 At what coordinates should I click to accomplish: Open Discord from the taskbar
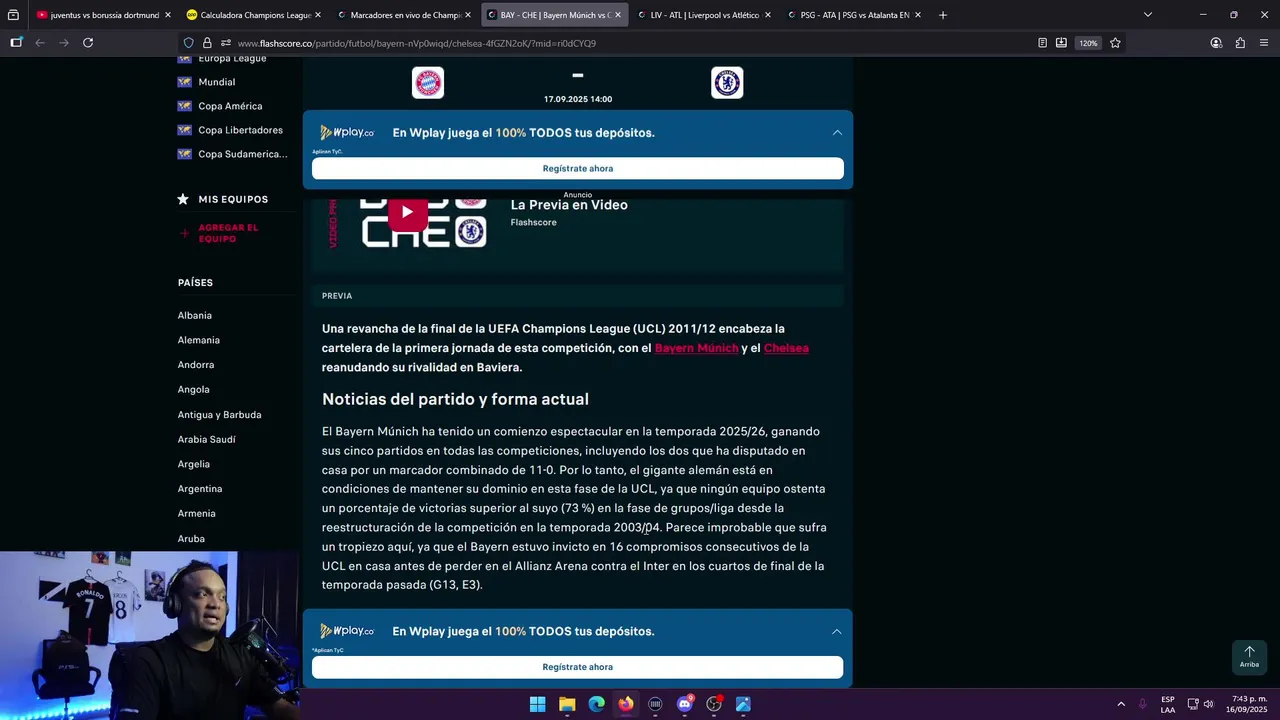[x=685, y=704]
